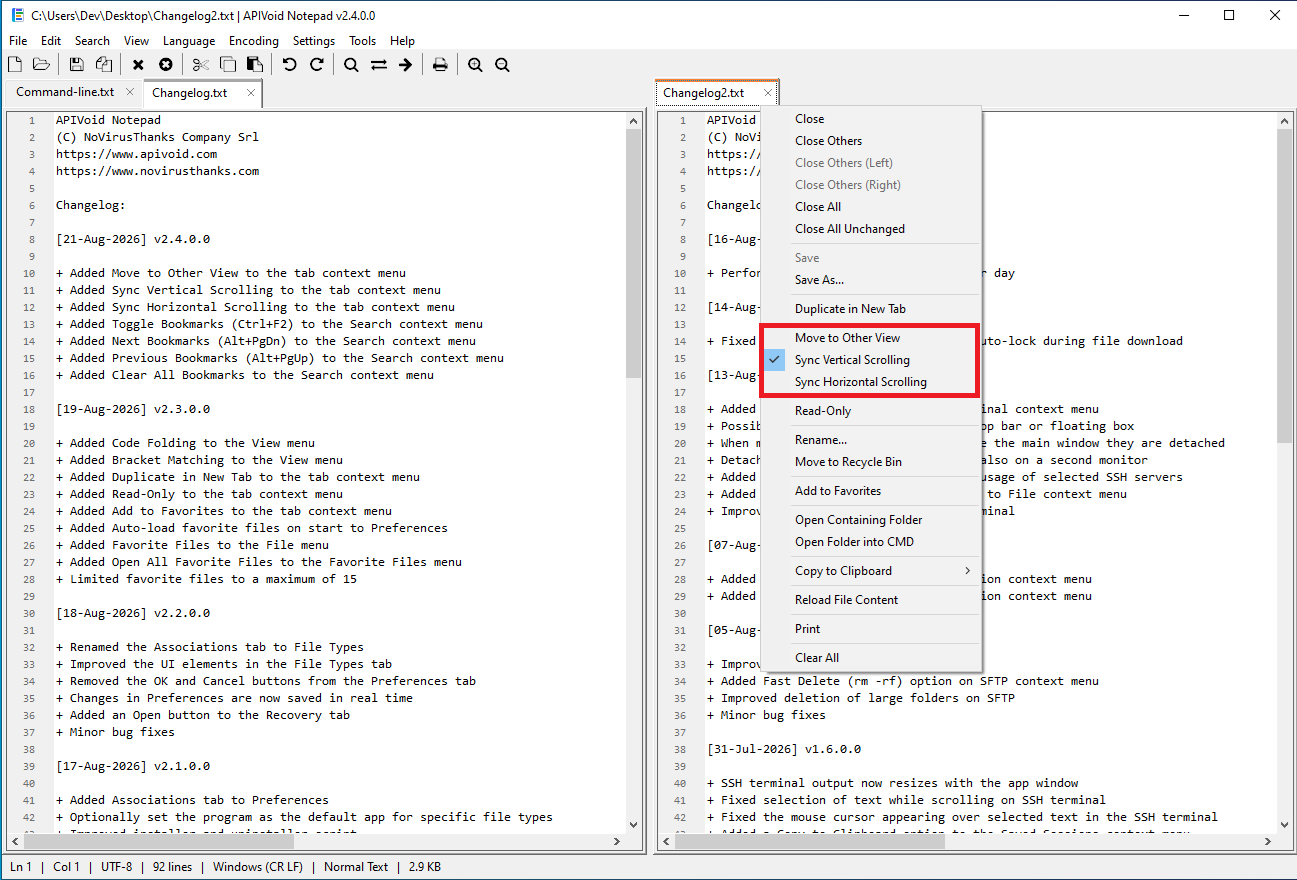The width and height of the screenshot is (1297, 880).
Task: Click the Close All circled-X toolbar icon
Action: click(166, 65)
